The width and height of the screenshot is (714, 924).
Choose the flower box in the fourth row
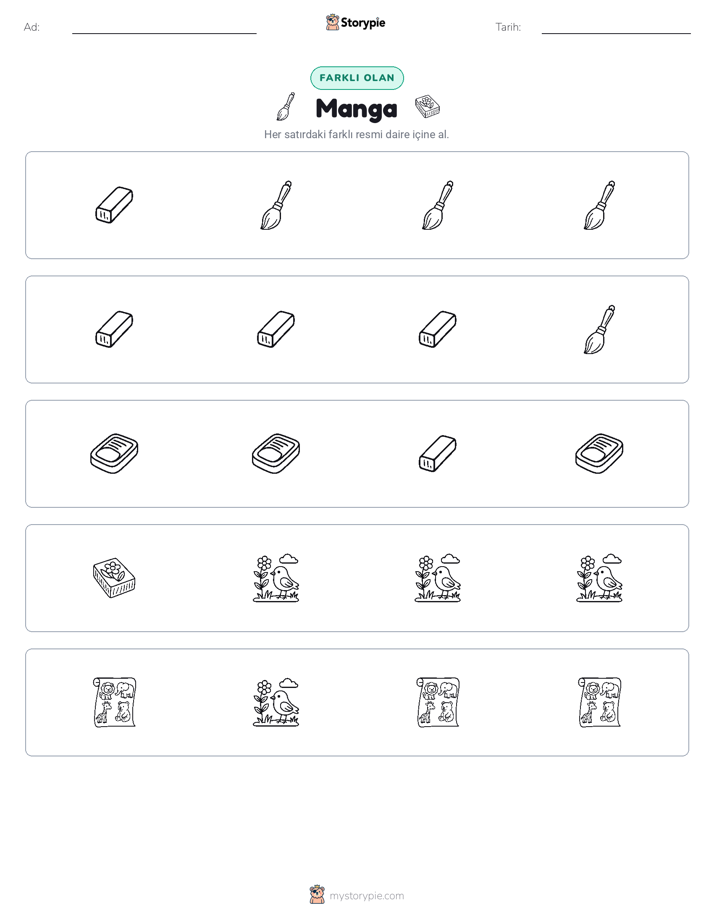(114, 578)
